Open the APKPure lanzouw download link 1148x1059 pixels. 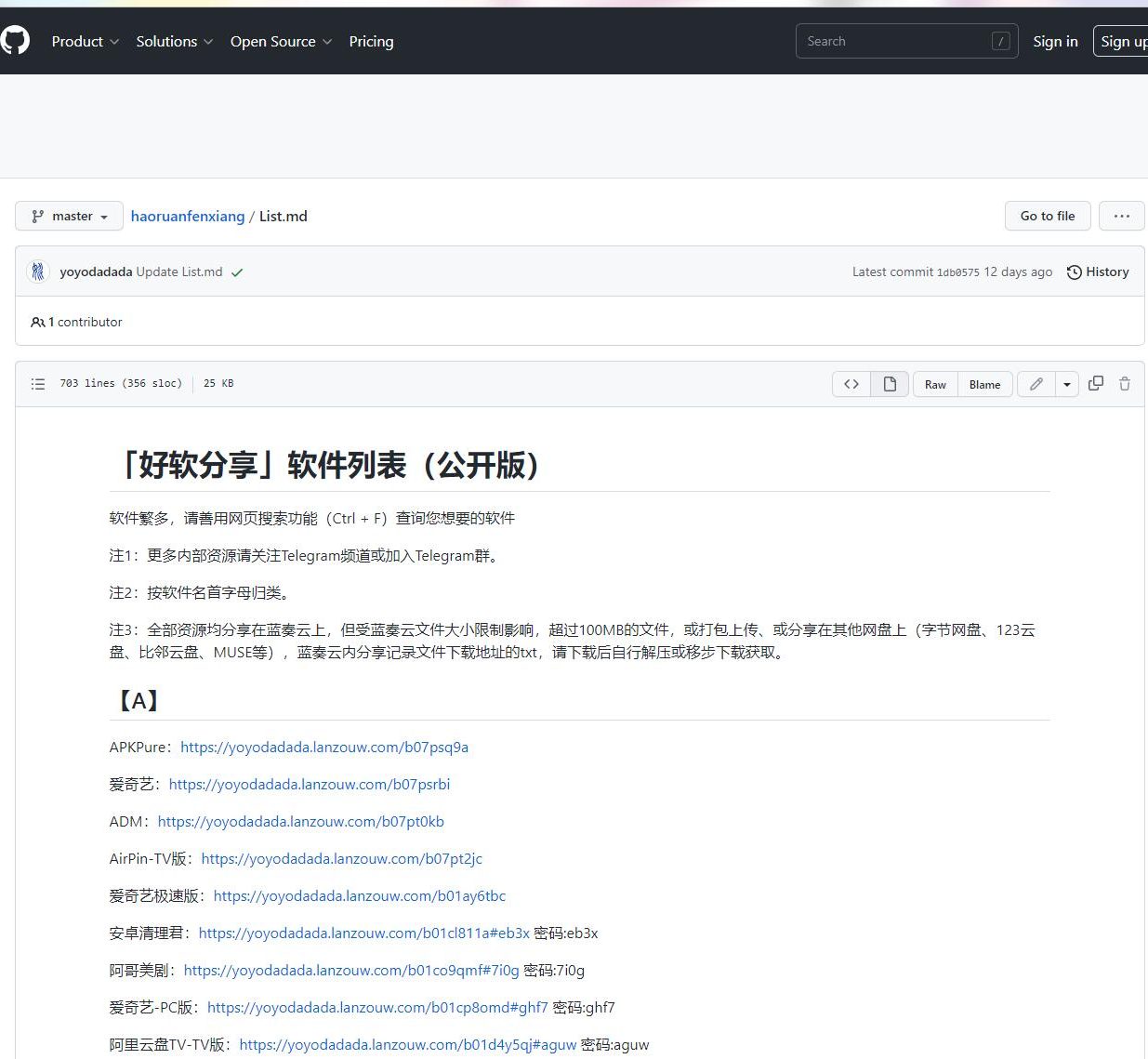[324, 748]
